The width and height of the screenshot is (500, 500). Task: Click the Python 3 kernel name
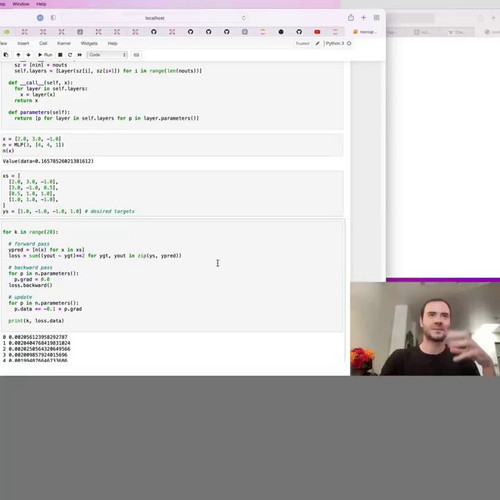point(335,43)
